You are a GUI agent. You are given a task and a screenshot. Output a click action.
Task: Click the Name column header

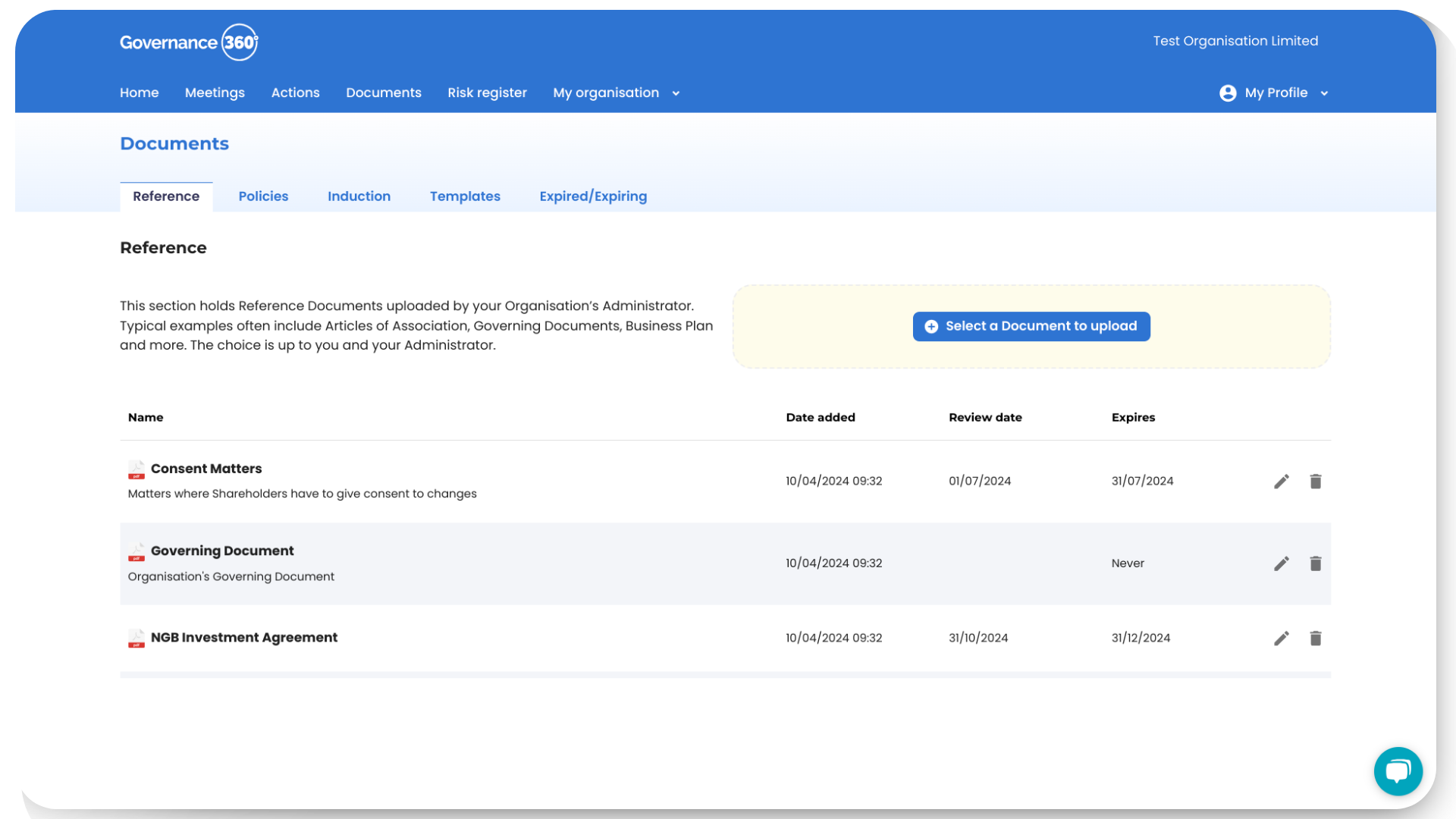point(146,418)
